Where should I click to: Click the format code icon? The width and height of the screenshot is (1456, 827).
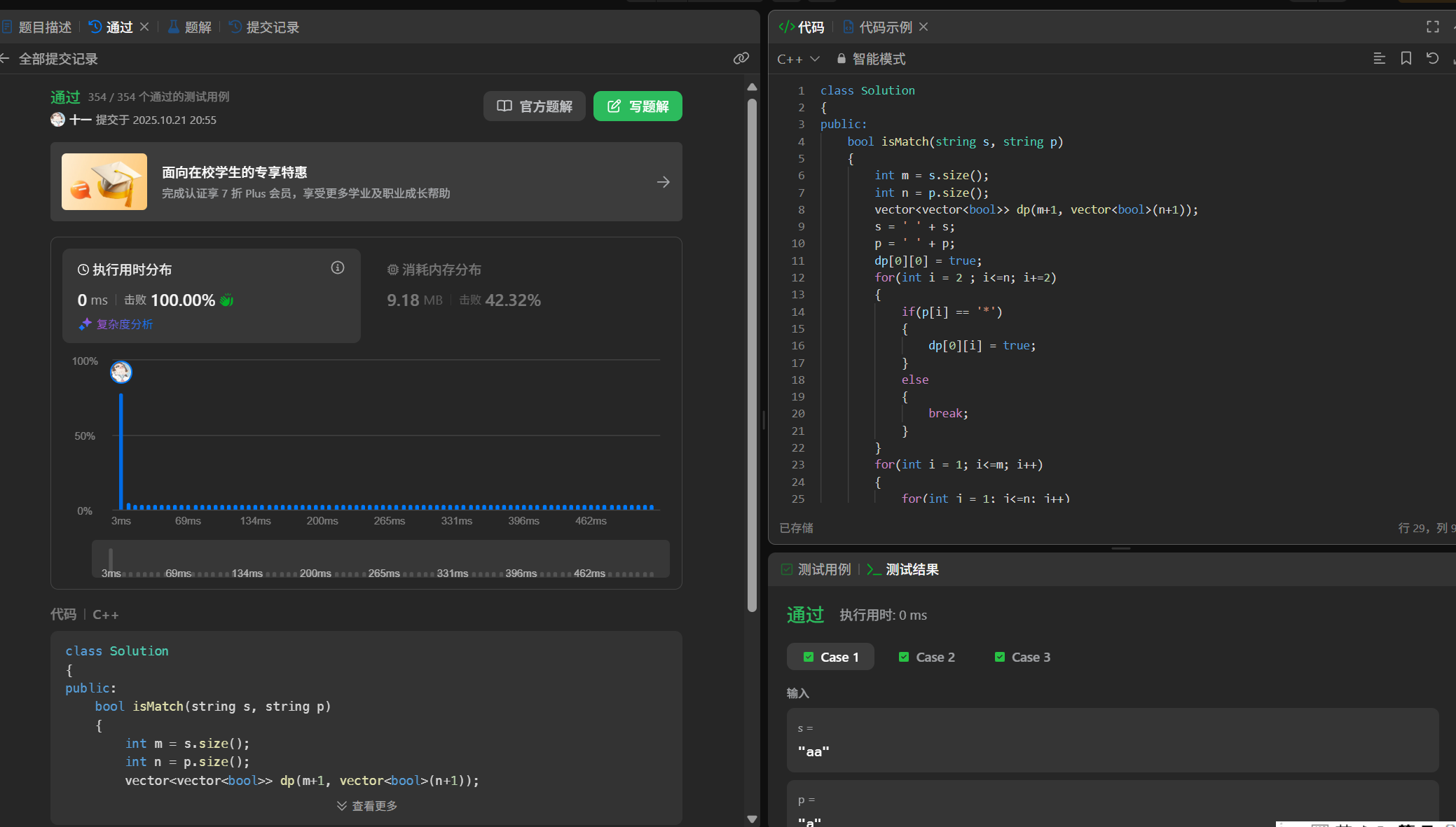tap(1379, 59)
